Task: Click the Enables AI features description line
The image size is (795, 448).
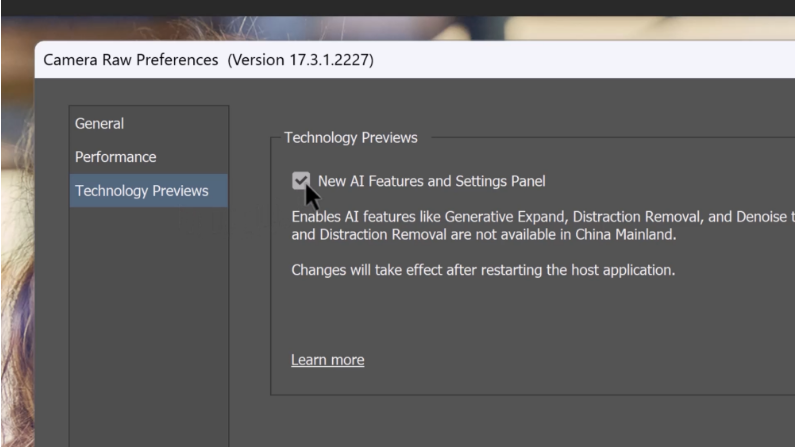Action: pyautogui.click(x=540, y=216)
